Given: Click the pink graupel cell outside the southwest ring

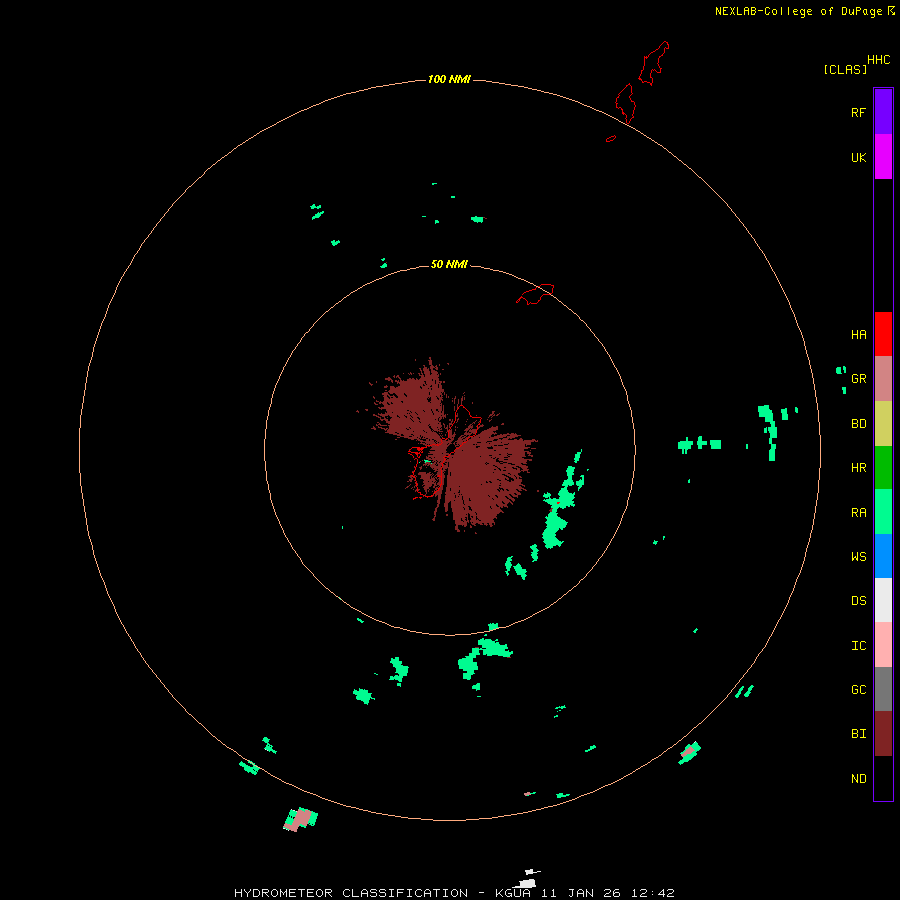Looking at the screenshot, I should point(300,818).
